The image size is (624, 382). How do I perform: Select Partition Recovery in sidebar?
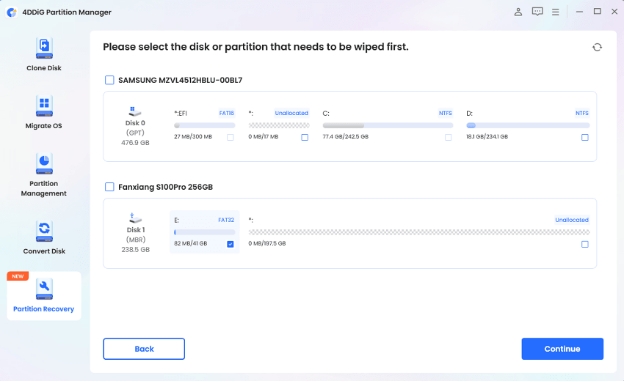[x=44, y=296]
